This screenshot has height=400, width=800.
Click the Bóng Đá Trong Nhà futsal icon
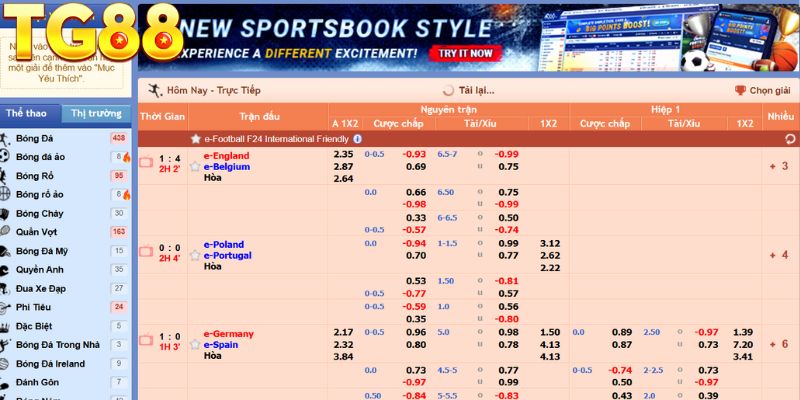pos(5,345)
